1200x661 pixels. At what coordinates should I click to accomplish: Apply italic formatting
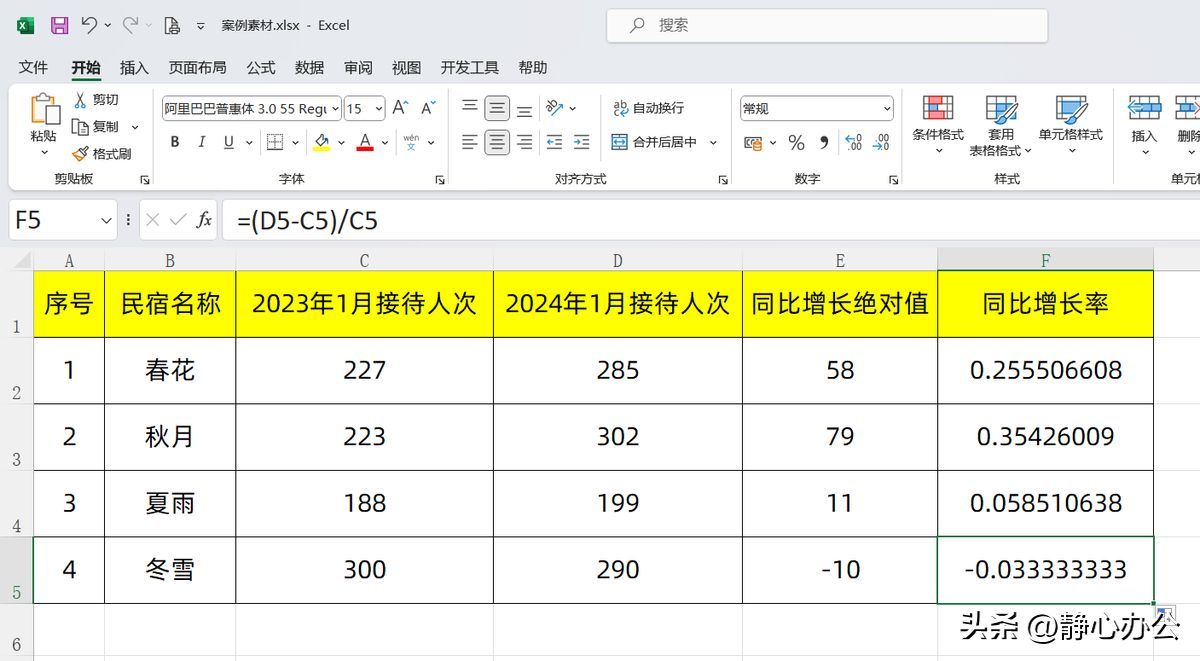(x=201, y=142)
